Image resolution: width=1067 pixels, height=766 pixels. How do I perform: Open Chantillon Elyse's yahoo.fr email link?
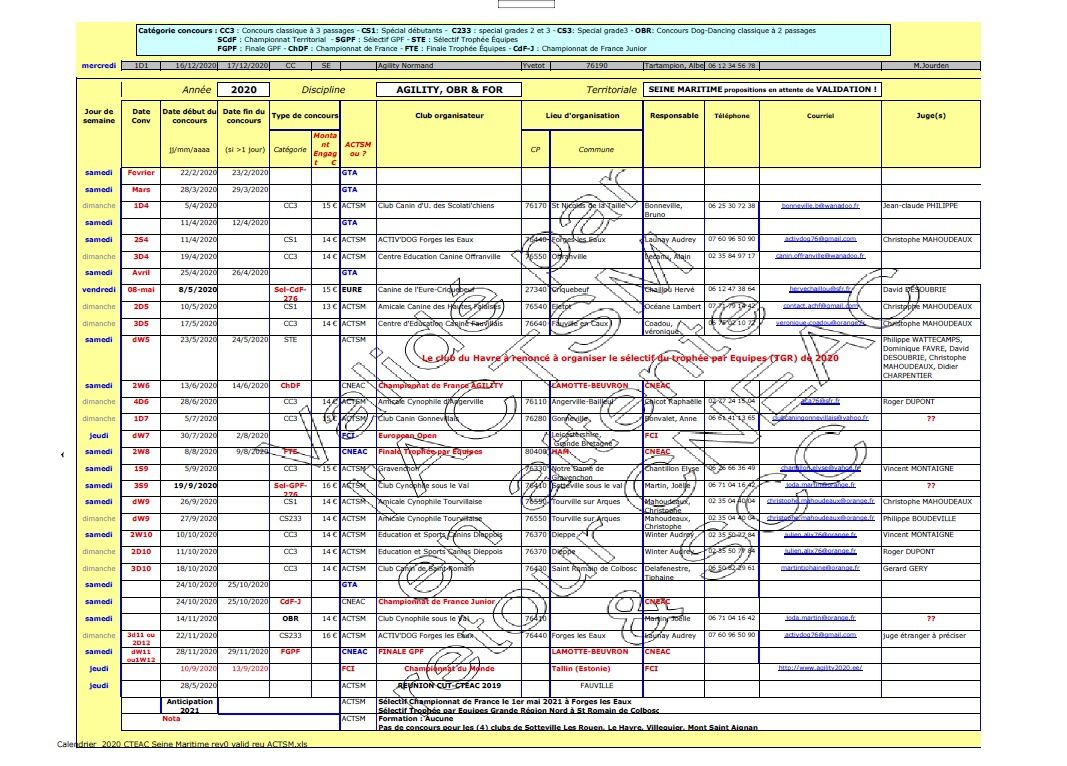pyautogui.click(x=820, y=469)
